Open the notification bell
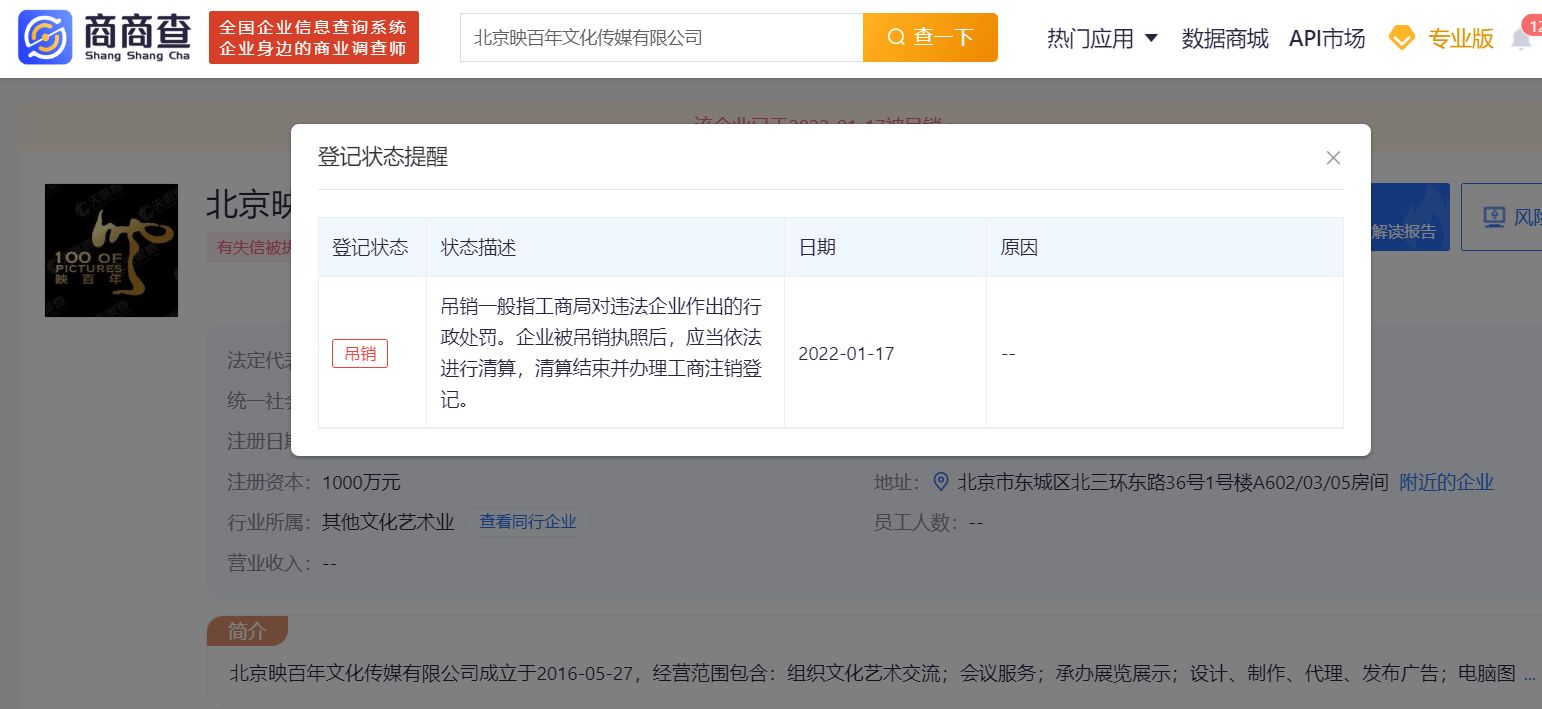The width and height of the screenshot is (1542, 709). [x=1521, y=39]
